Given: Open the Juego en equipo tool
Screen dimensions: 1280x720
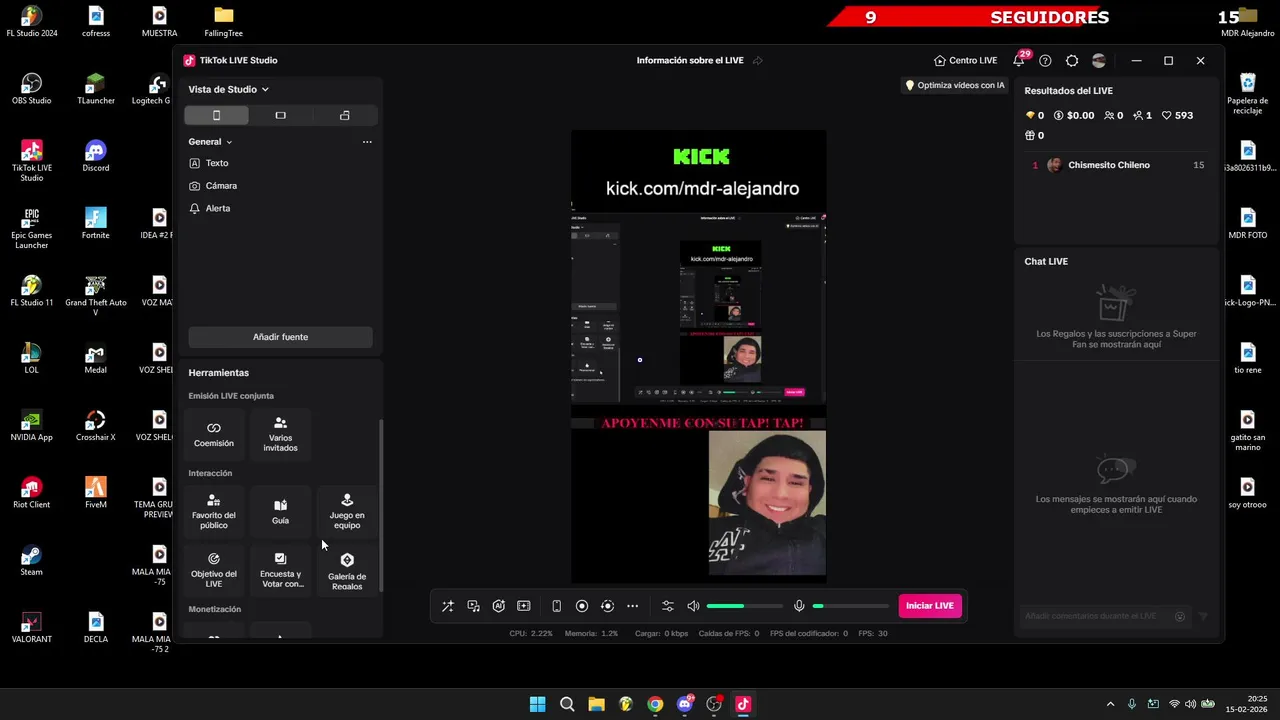Looking at the screenshot, I should 347,511.
